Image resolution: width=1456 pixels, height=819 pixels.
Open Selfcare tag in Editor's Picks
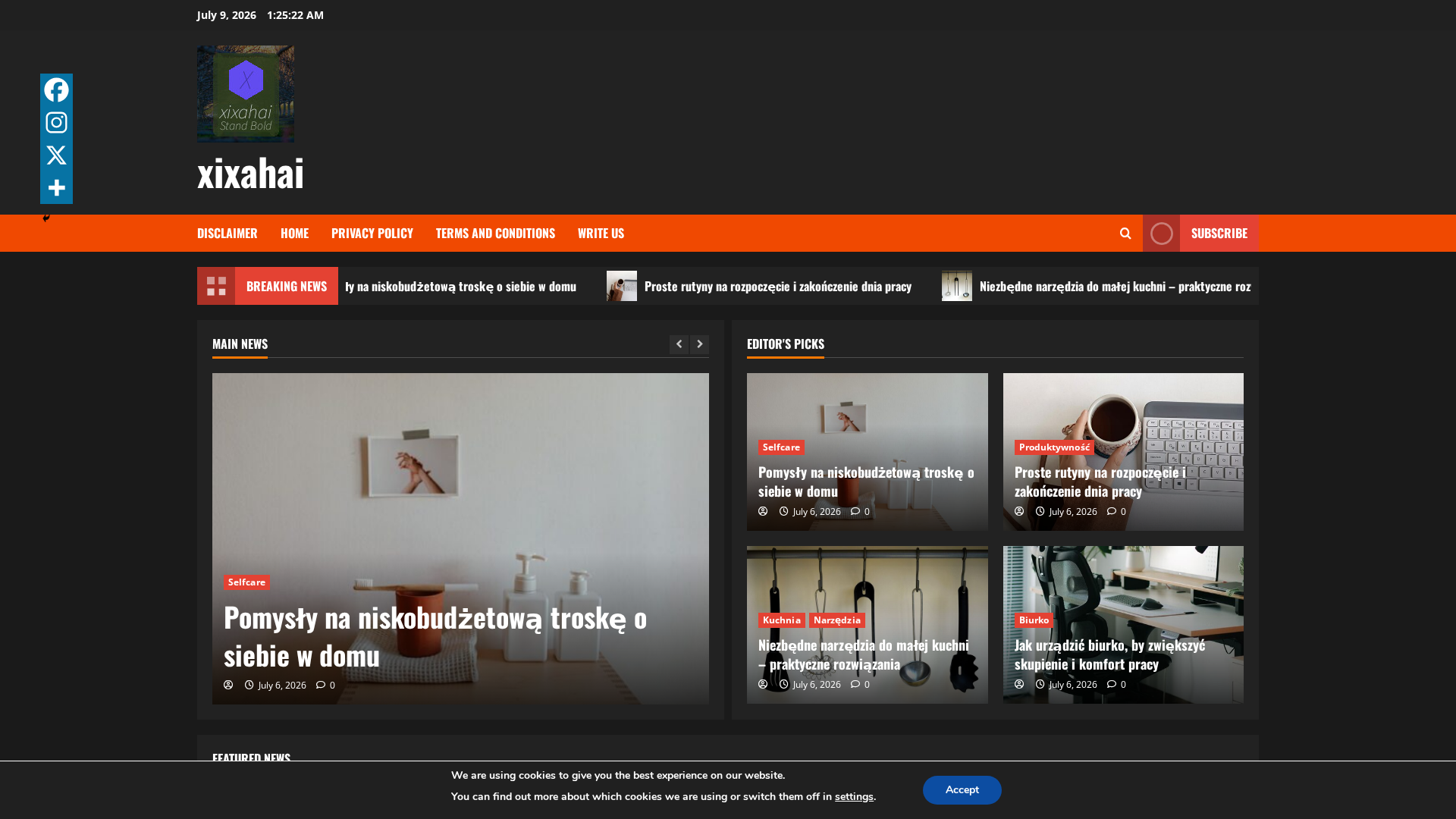point(781,447)
